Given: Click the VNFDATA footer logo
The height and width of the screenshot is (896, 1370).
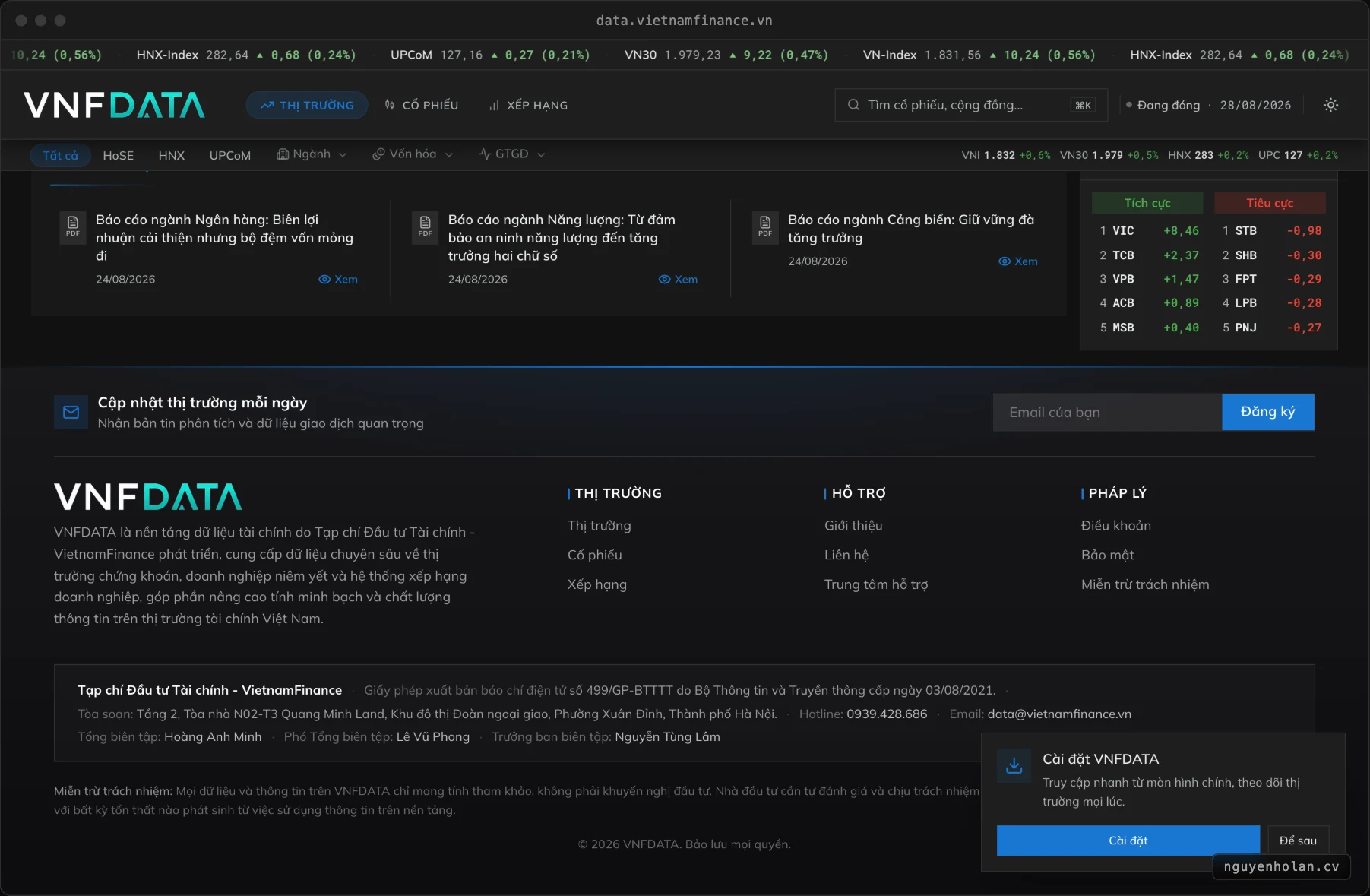Looking at the screenshot, I should tap(148, 497).
